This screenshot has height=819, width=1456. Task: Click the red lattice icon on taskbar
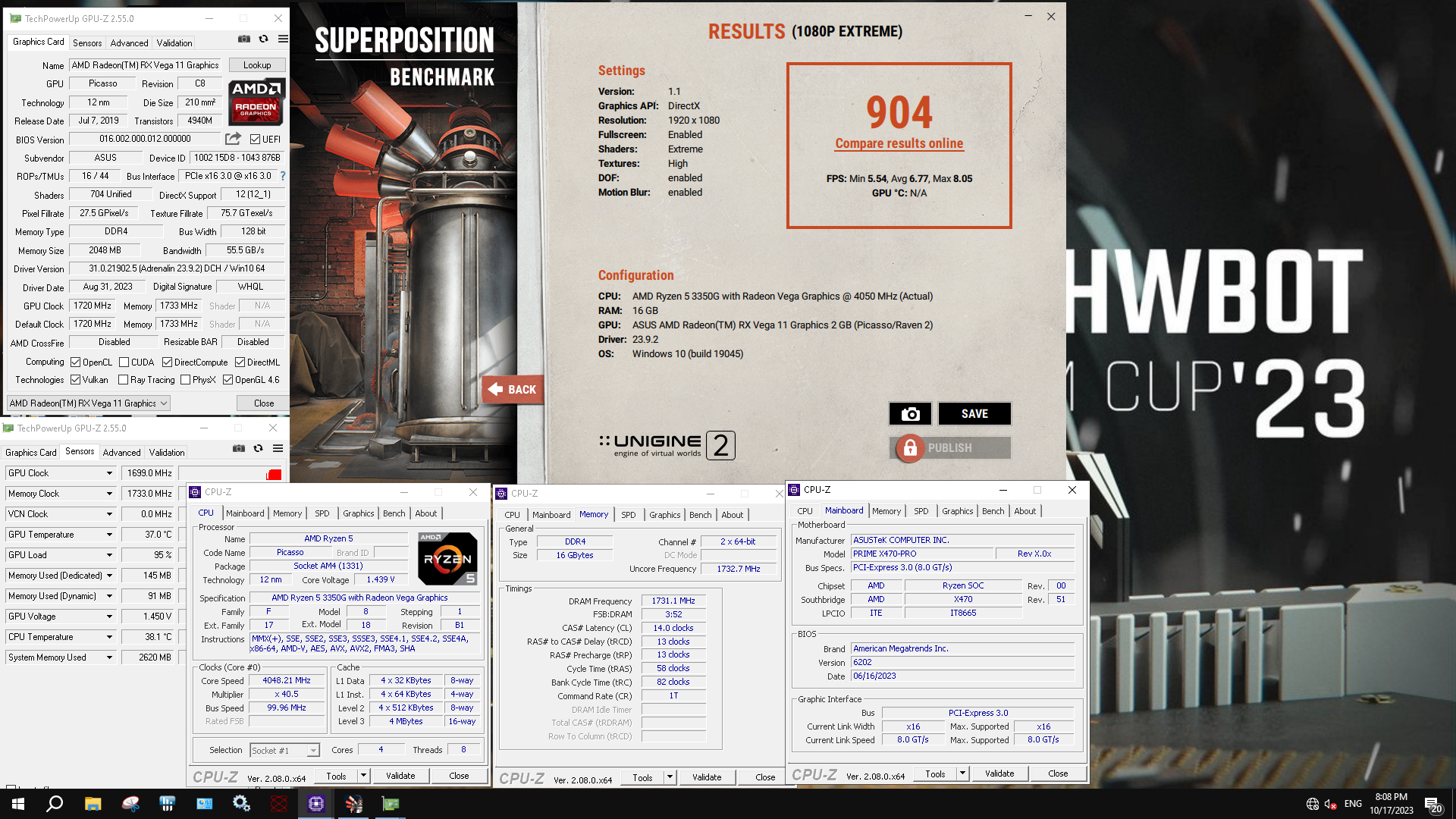tap(278, 804)
